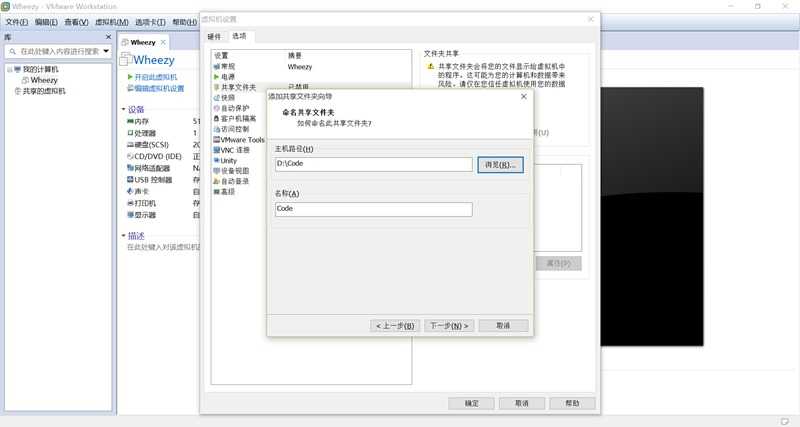Click the name field containing Code
The image size is (800, 427).
pyautogui.click(x=373, y=209)
